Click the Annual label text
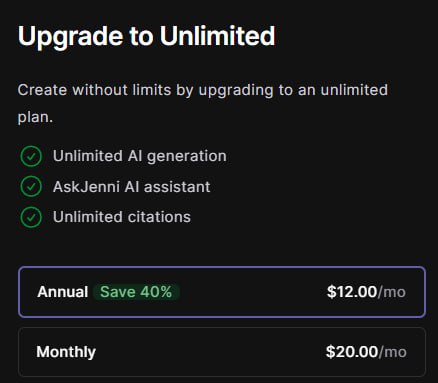This screenshot has width=438, height=383. [63, 292]
